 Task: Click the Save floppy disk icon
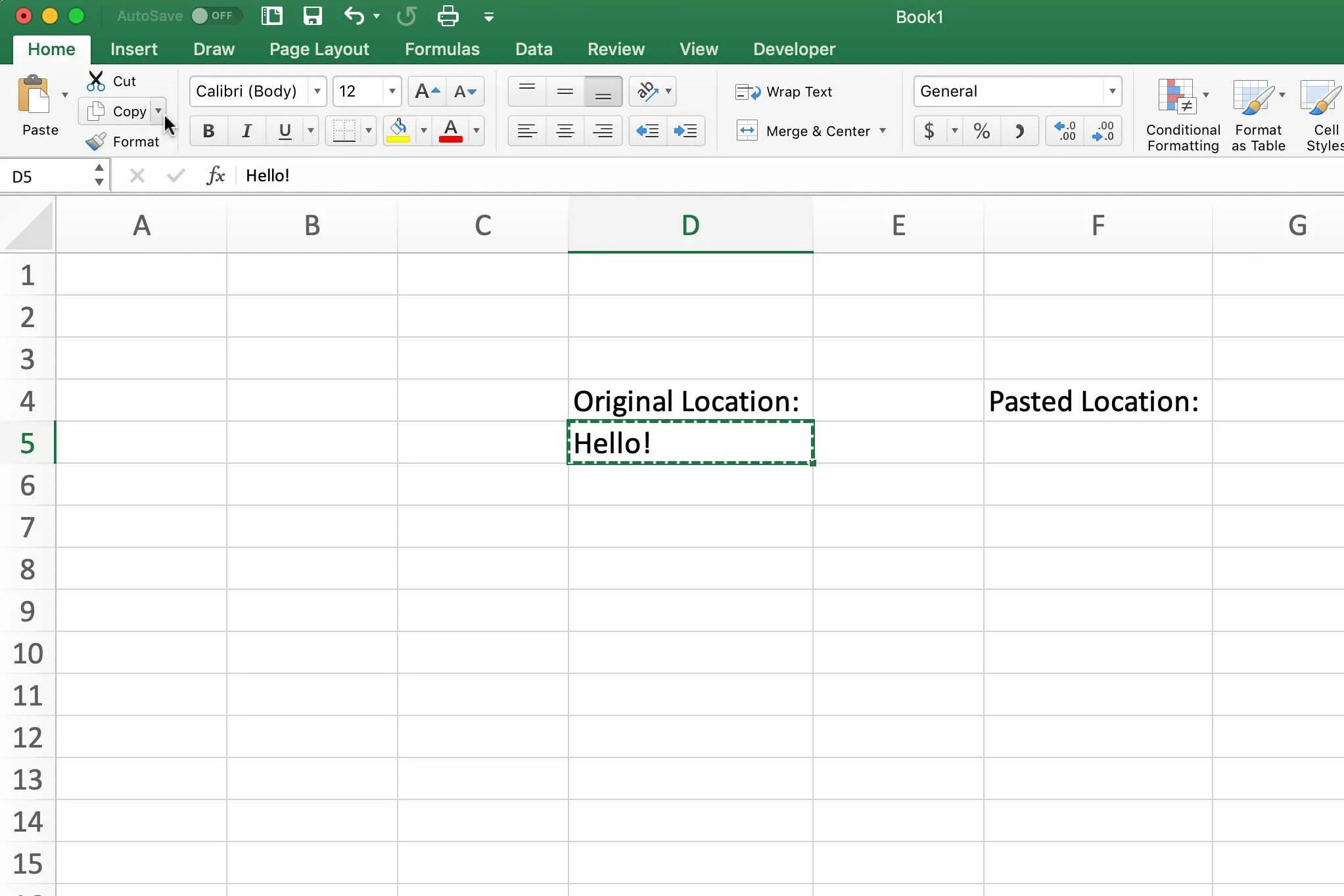[312, 16]
